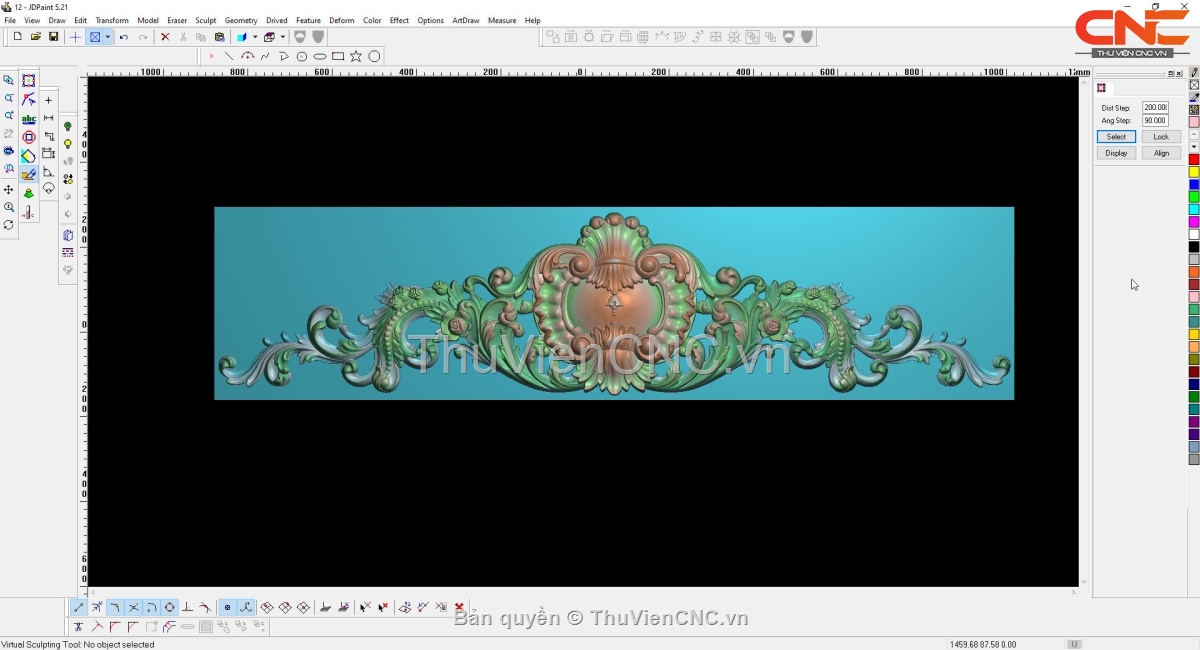Select the star shape drawing tool
The width and height of the screenshot is (1200, 650).
click(x=356, y=57)
